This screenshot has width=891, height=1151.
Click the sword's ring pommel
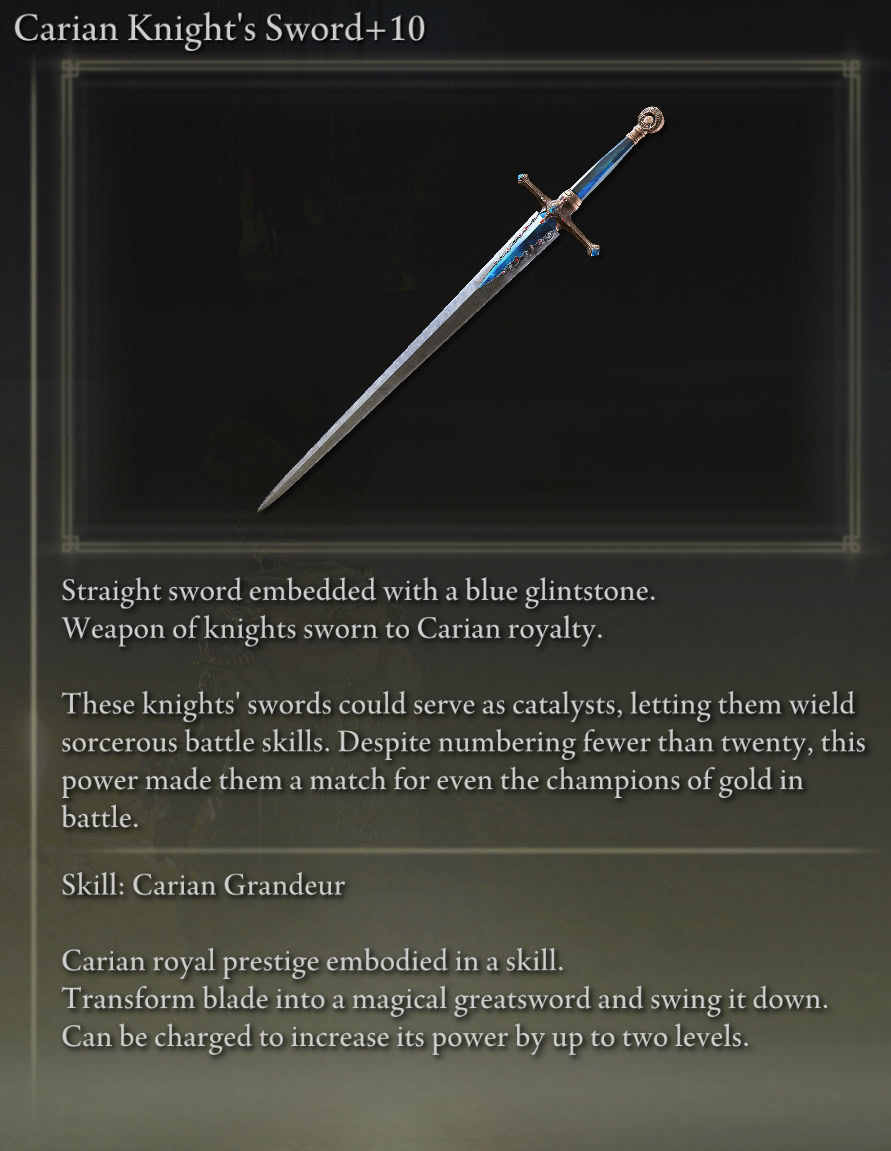click(x=650, y=120)
